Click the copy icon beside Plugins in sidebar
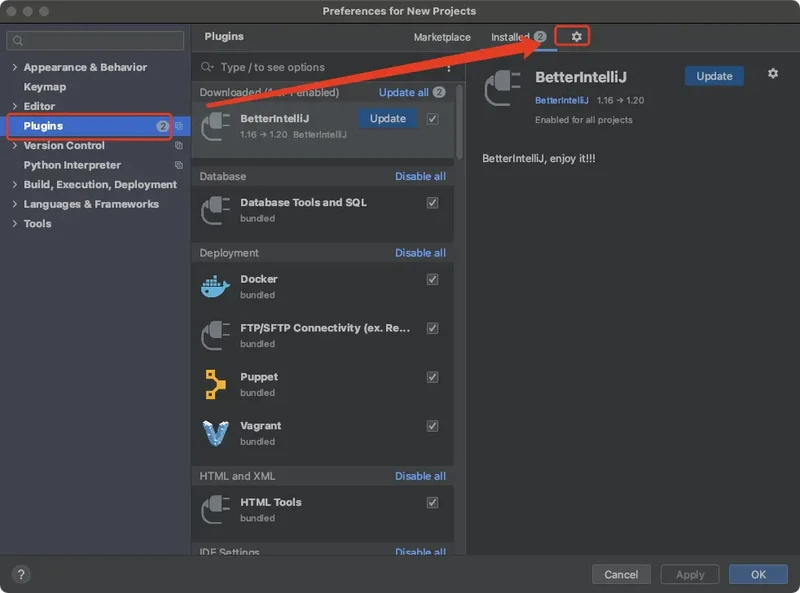 [179, 126]
